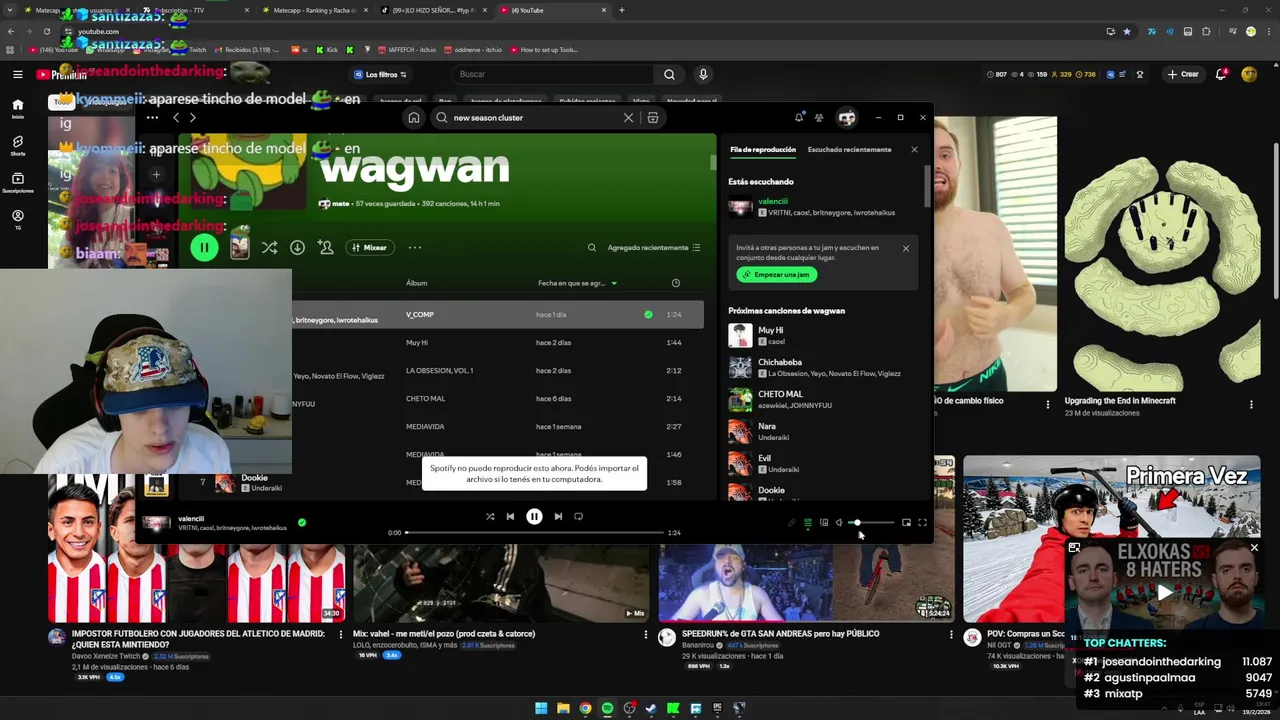
Task: Start YouTube voice search
Action: pos(703,74)
